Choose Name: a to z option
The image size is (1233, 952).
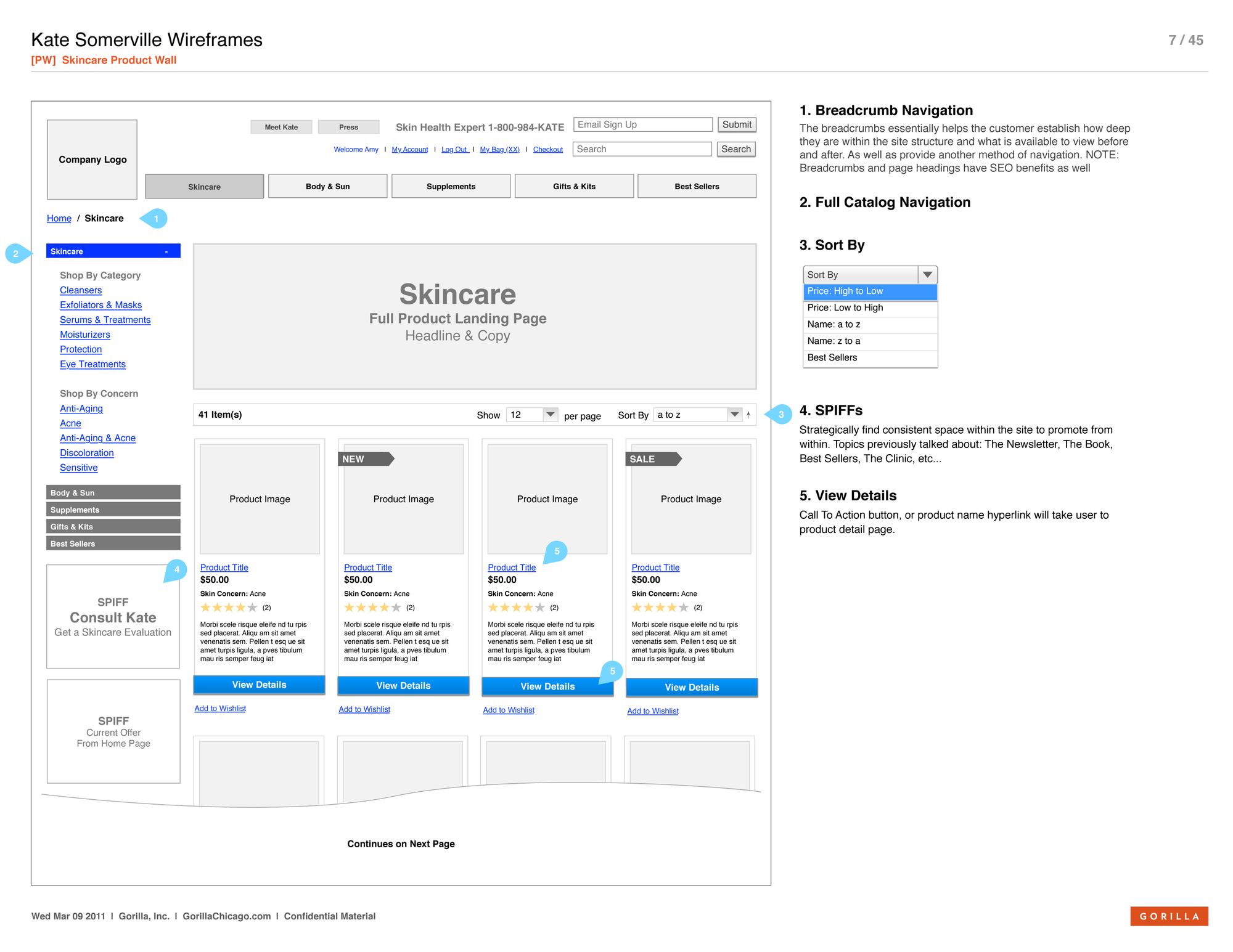click(870, 325)
